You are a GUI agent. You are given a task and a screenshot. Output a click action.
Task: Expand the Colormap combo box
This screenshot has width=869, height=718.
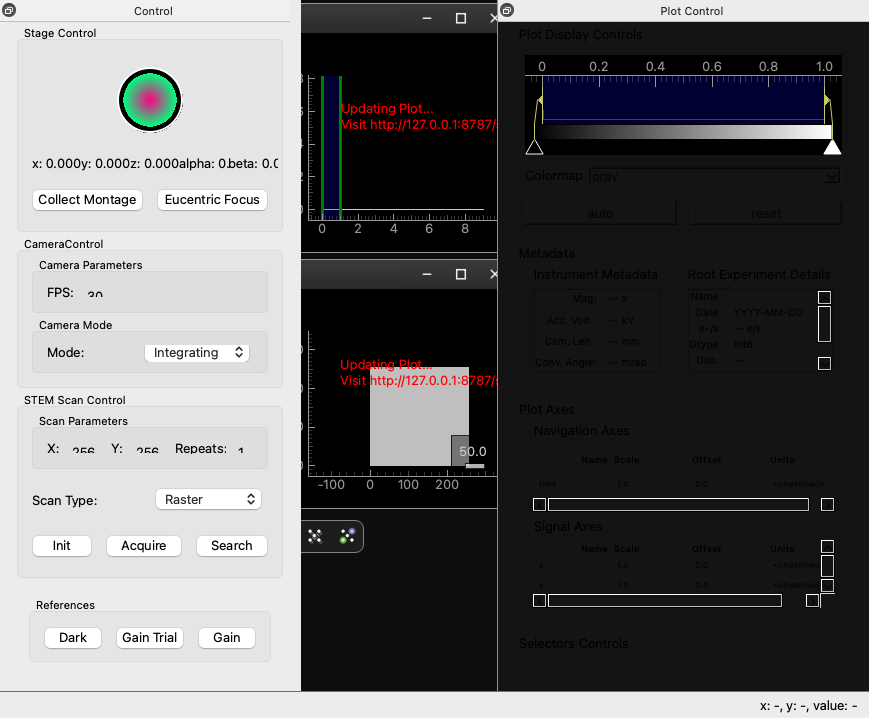tap(714, 176)
